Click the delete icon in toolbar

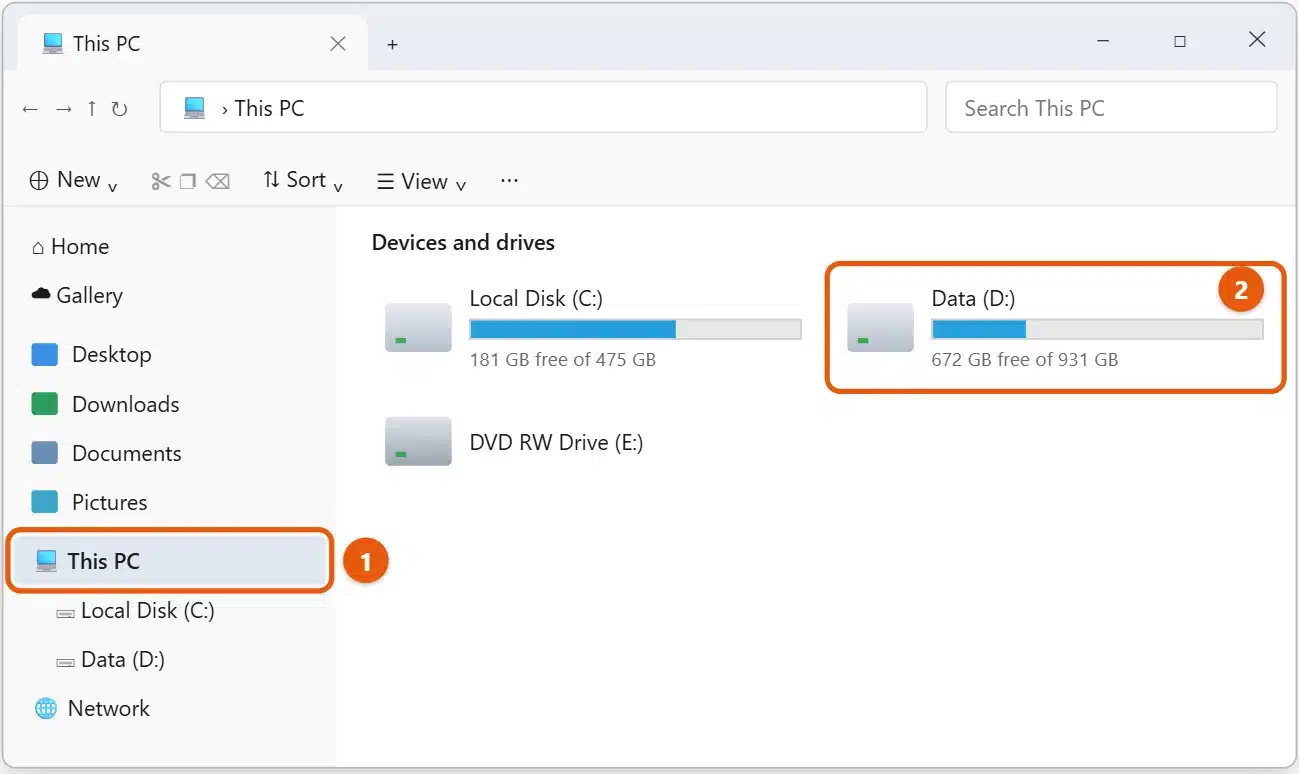(217, 181)
